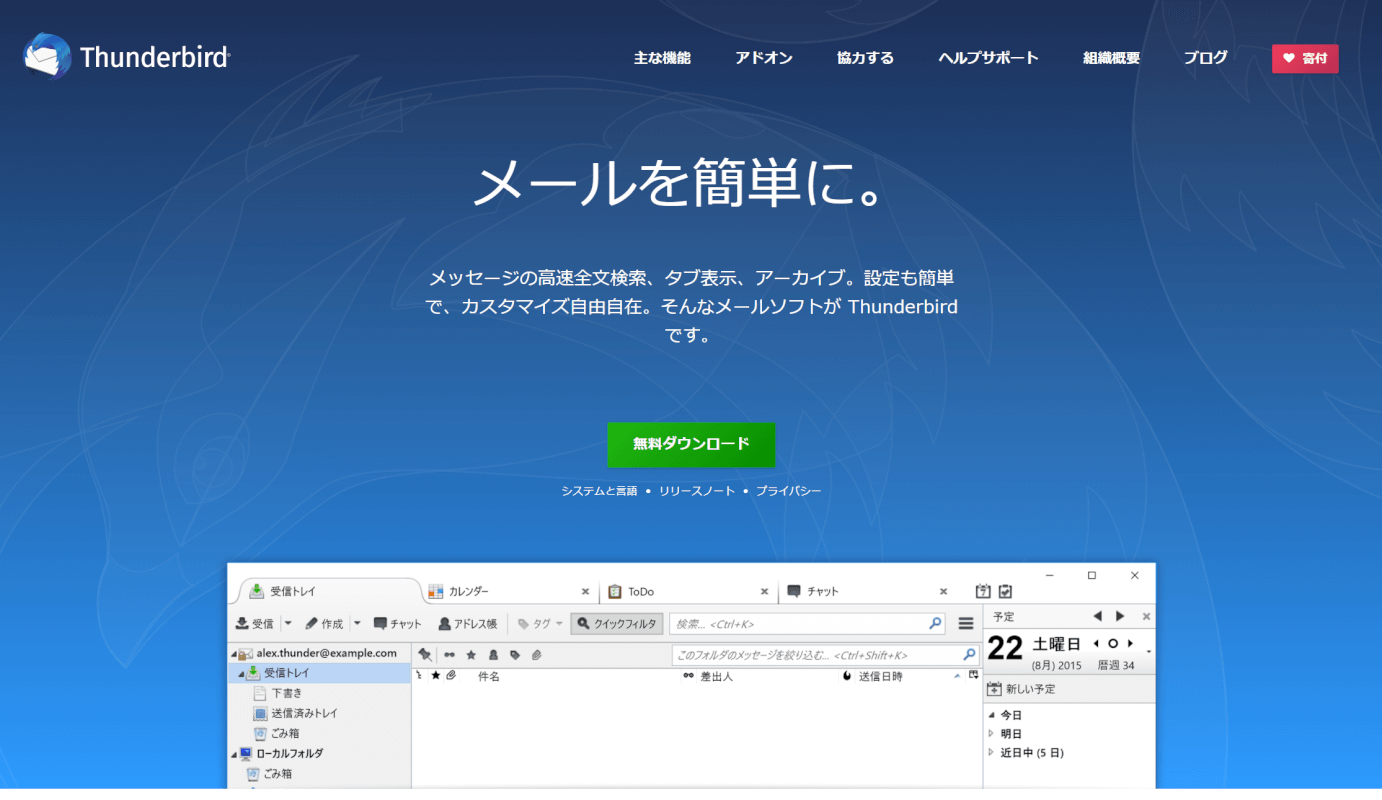Open the column picker icon in the message list
Image resolution: width=1382 pixels, height=800 pixels.
point(974,676)
